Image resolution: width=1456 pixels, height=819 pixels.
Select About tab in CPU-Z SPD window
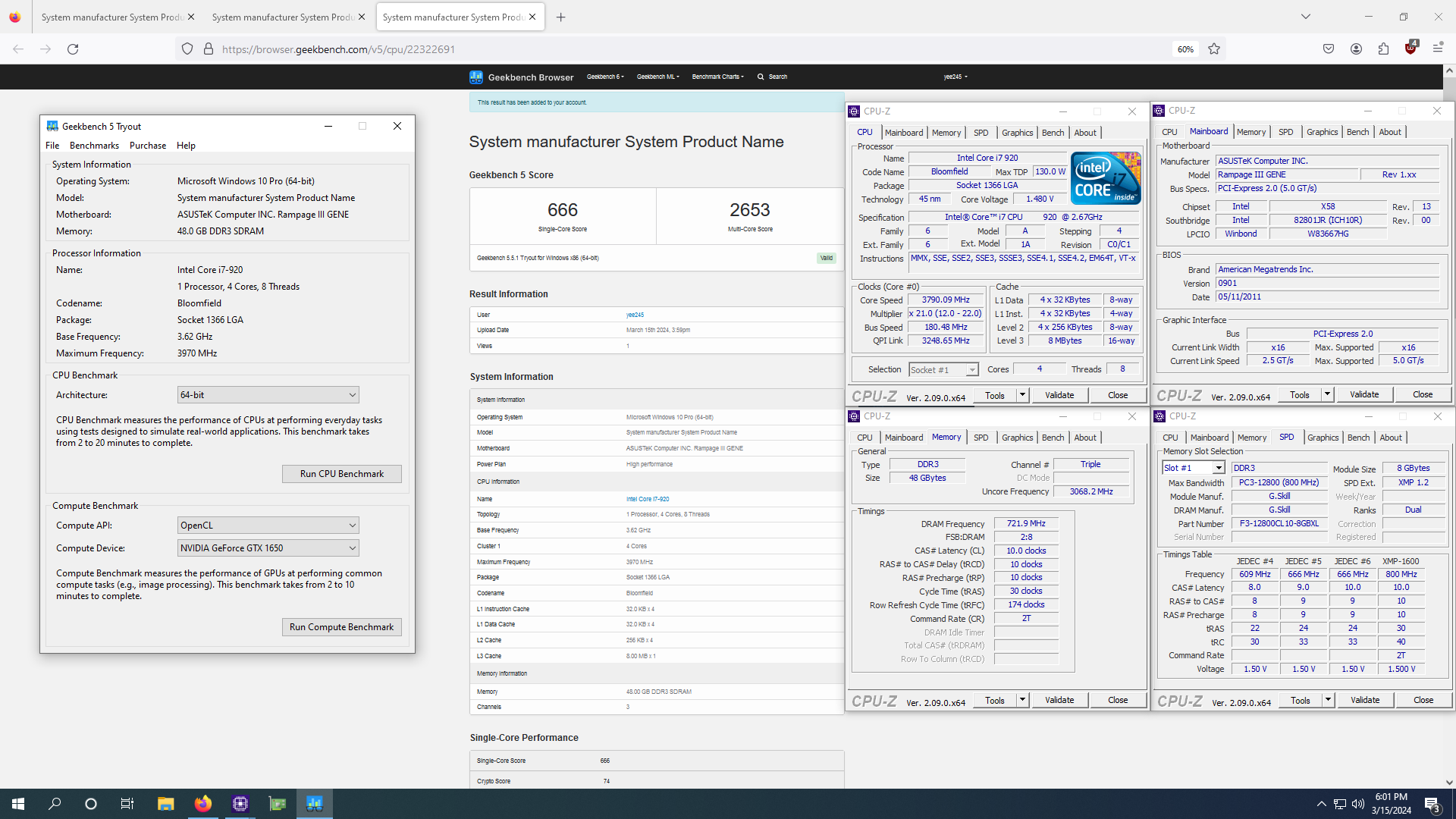click(x=1391, y=438)
